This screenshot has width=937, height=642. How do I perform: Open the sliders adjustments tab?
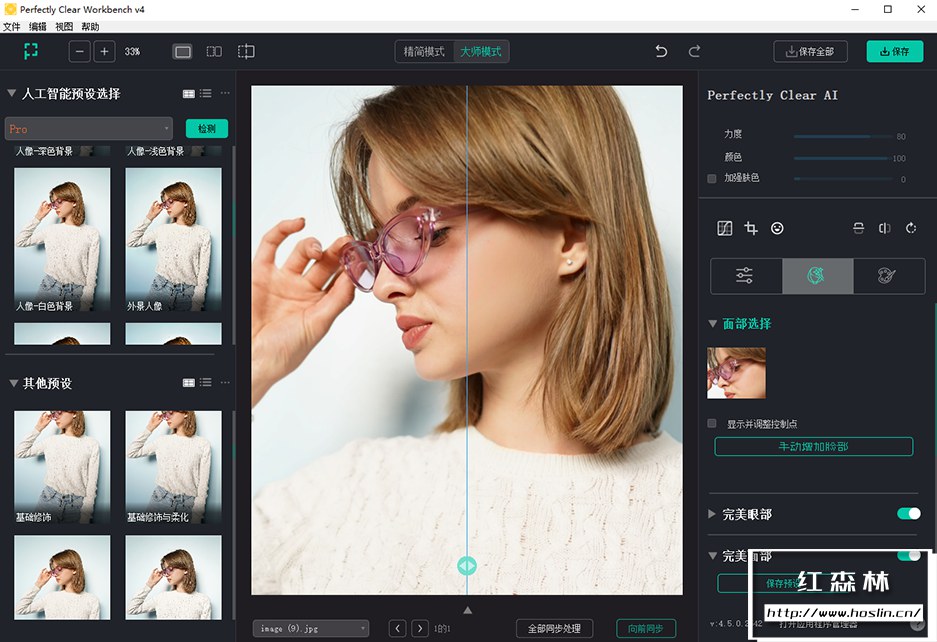(746, 276)
